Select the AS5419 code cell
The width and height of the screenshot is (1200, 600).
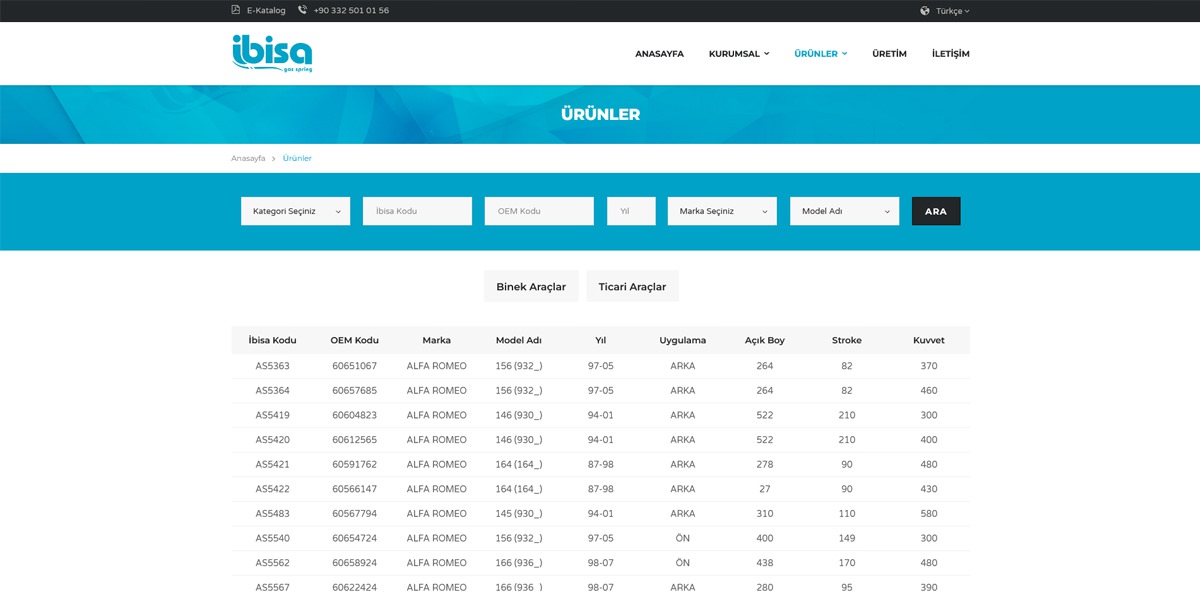[272, 415]
